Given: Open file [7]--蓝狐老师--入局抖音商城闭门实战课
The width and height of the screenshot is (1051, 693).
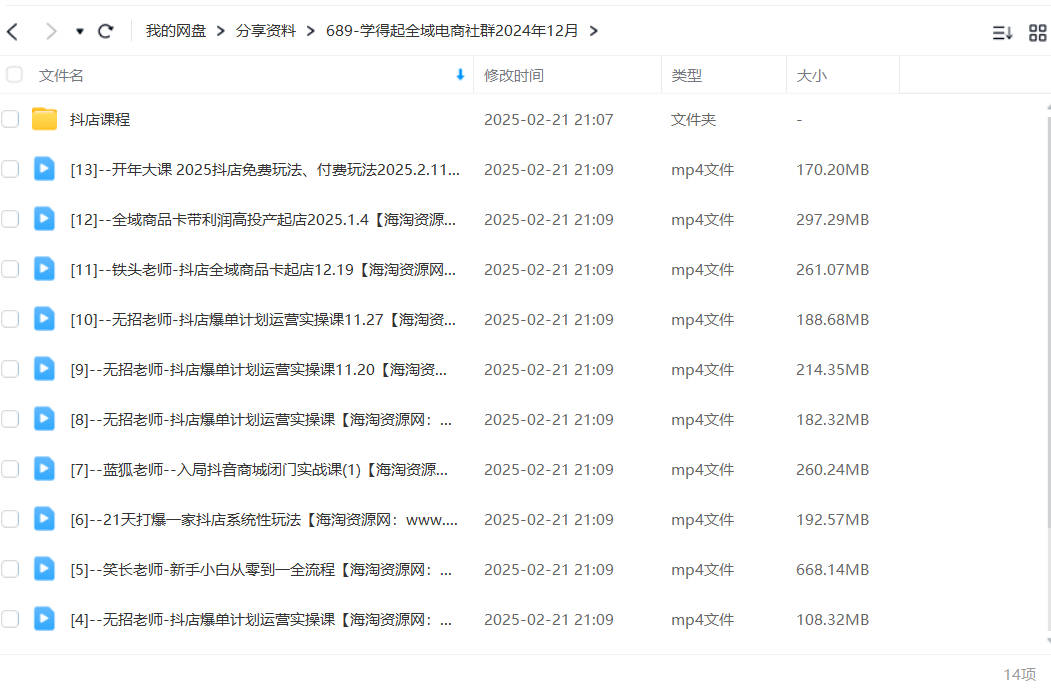Looking at the screenshot, I should click(x=259, y=470).
